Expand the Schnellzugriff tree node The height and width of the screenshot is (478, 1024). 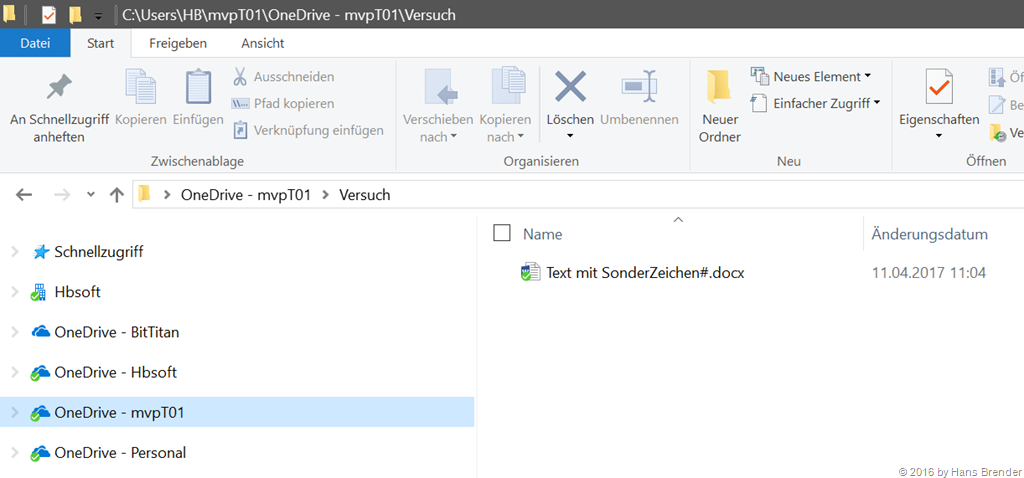pyautogui.click(x=15, y=252)
